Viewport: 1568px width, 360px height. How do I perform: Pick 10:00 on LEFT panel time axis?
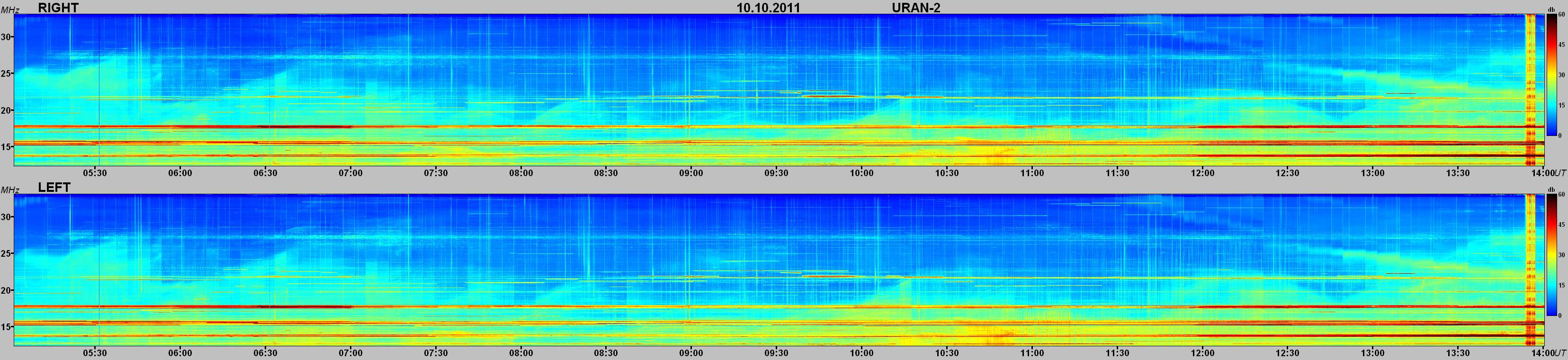862,353
